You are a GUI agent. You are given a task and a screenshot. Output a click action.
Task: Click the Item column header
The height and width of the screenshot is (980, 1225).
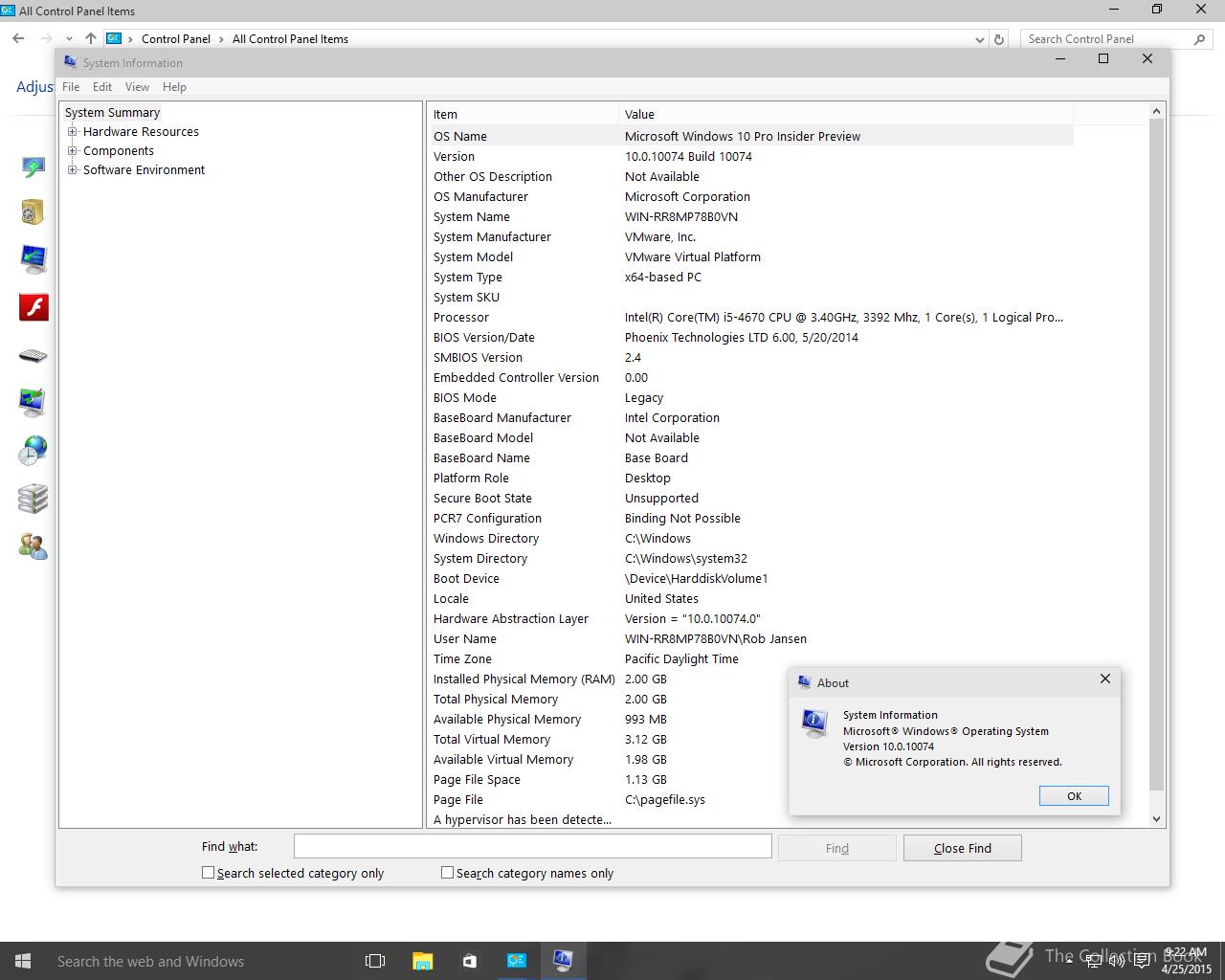pyautogui.click(x=523, y=114)
